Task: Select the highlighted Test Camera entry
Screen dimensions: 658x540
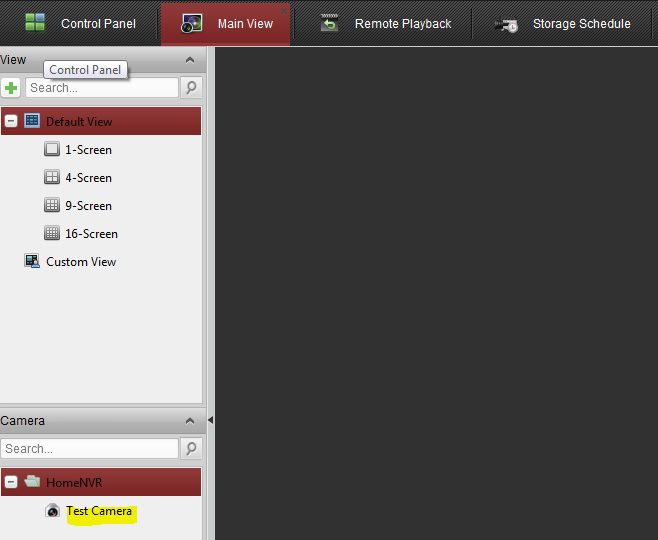Action: click(99, 512)
